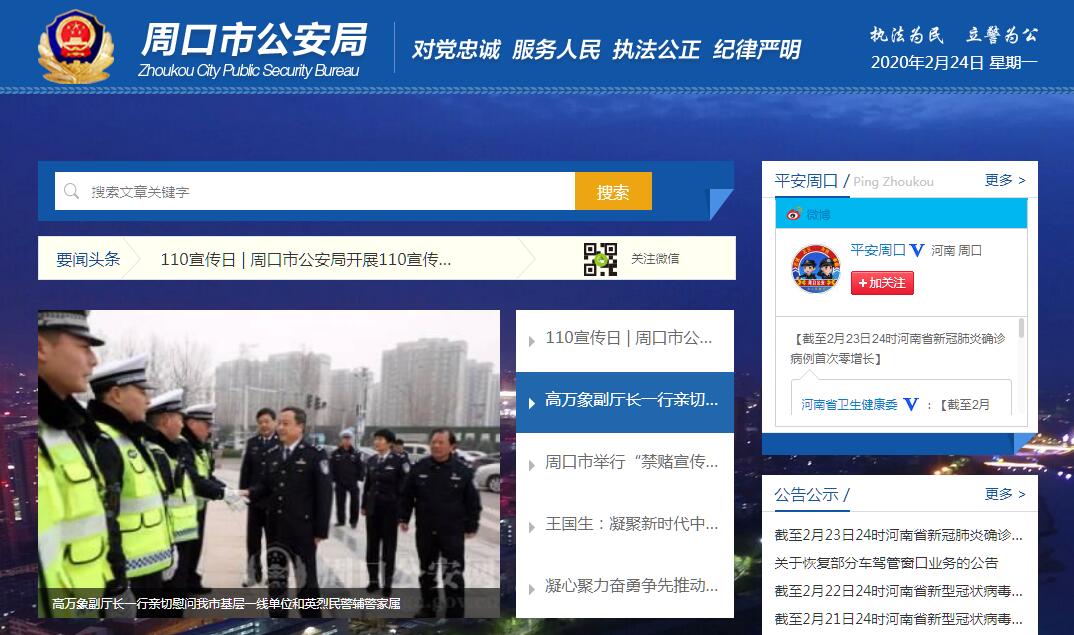The height and width of the screenshot is (635, 1074).
Task: Expand 更多 in 平安周口 panel
Action: coord(1005,180)
